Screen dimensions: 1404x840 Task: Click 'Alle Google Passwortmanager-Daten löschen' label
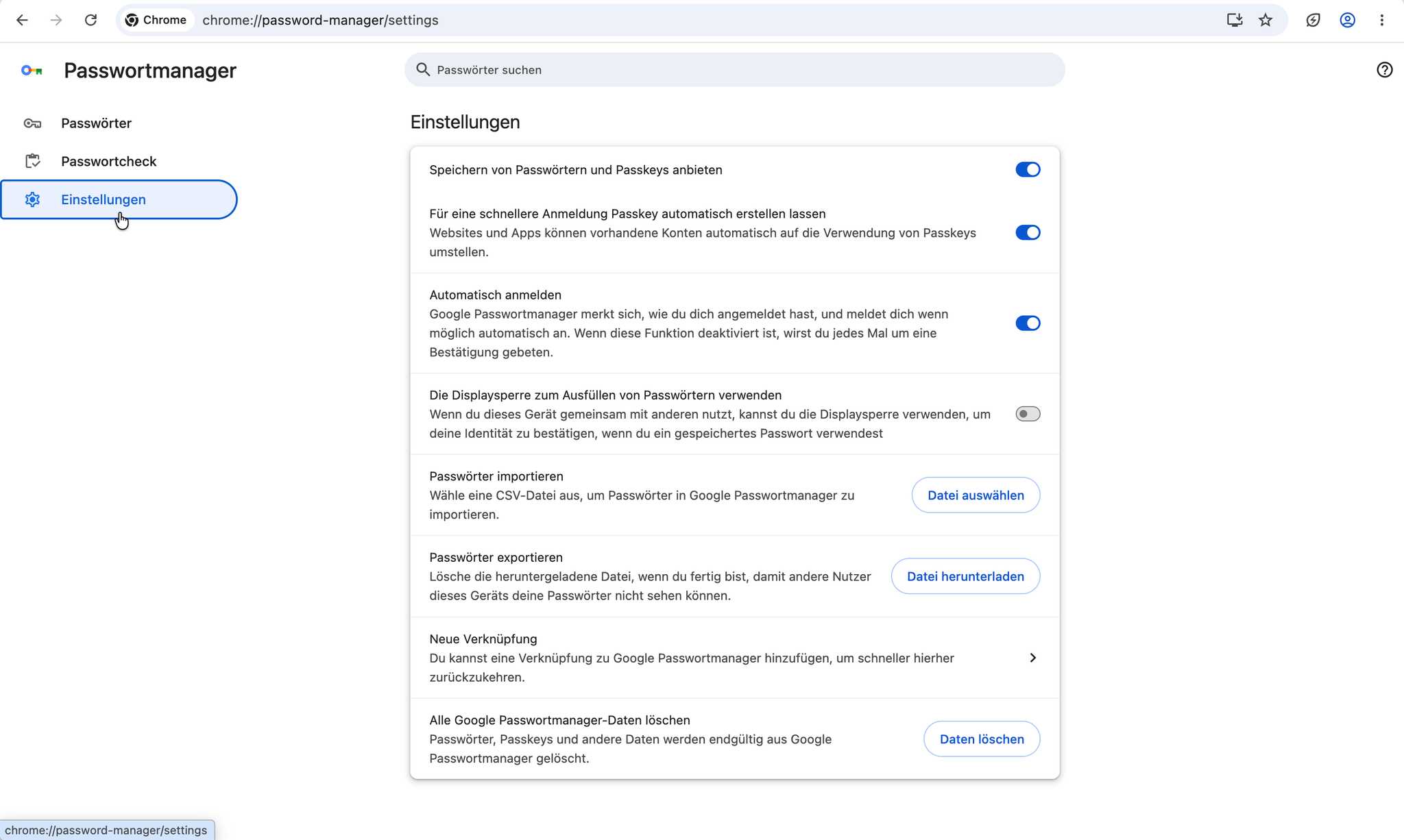tap(559, 720)
